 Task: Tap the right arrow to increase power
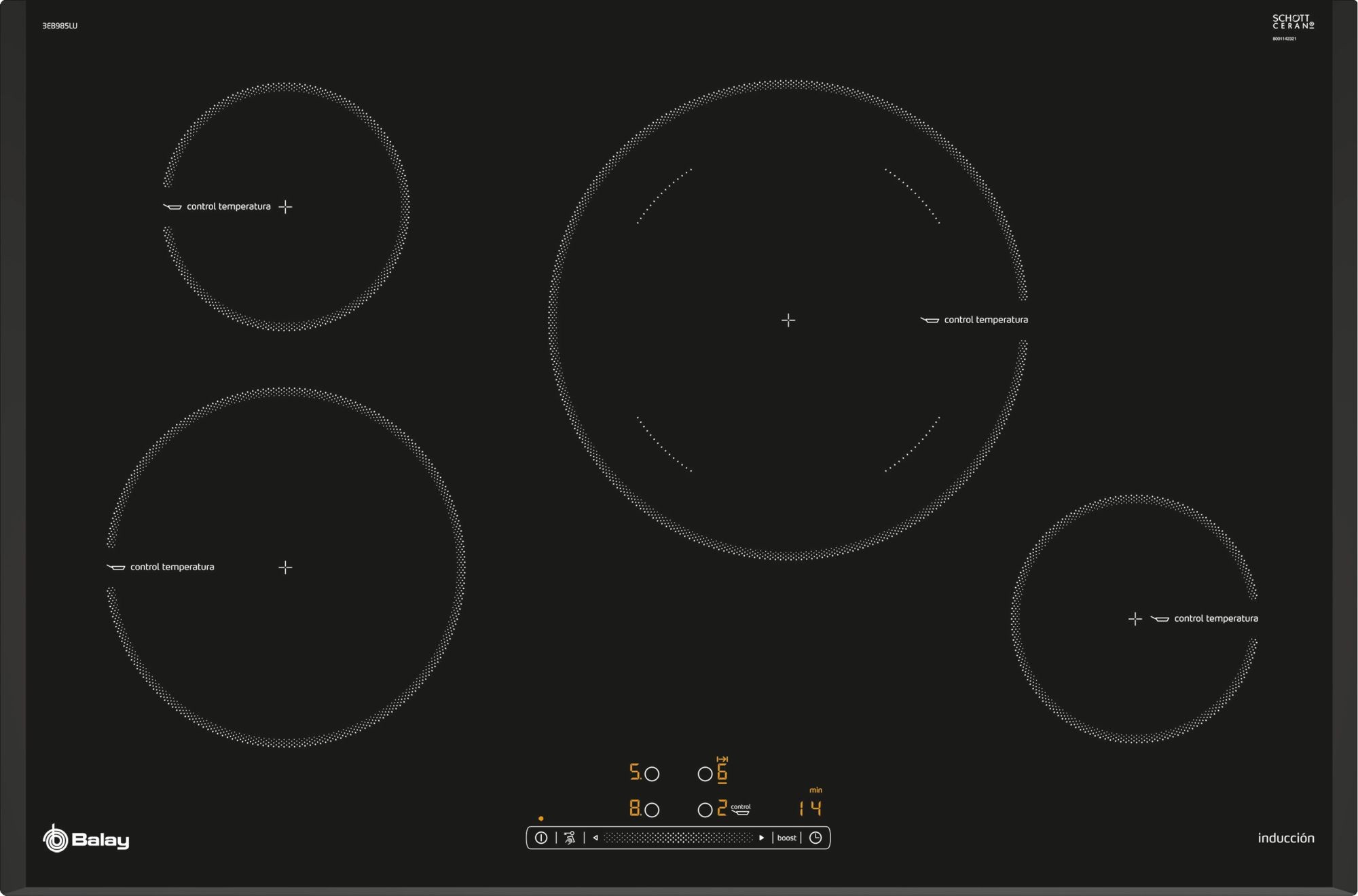pyautogui.click(x=761, y=838)
